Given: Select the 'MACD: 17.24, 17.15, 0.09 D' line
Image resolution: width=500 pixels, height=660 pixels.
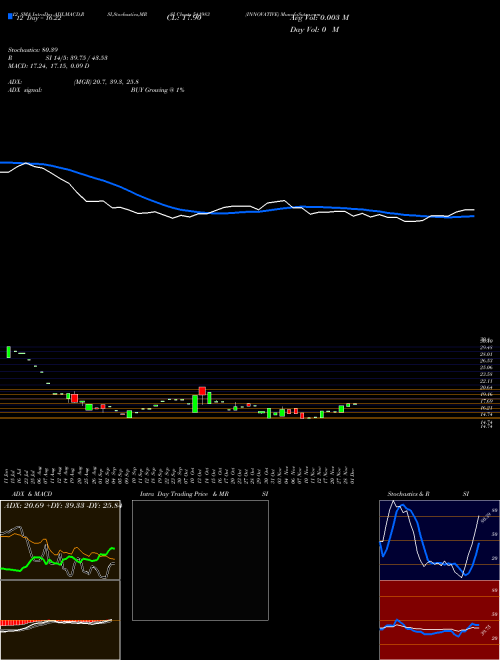Looking at the screenshot, I should pyautogui.click(x=49, y=66).
